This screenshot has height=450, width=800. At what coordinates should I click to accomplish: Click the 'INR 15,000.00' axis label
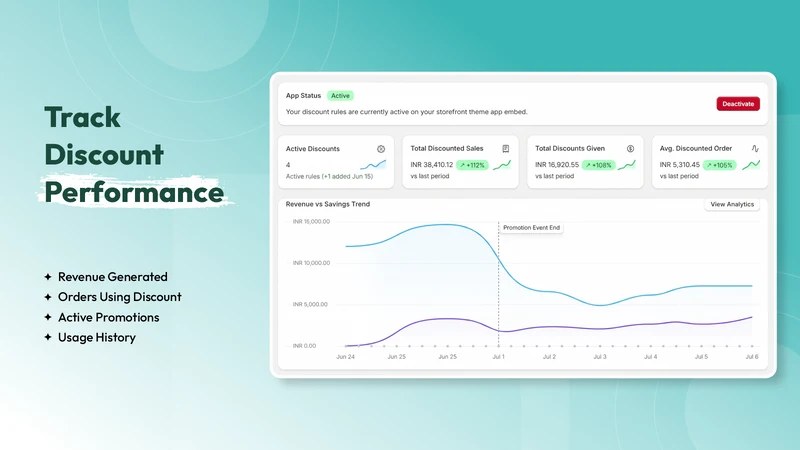311,221
